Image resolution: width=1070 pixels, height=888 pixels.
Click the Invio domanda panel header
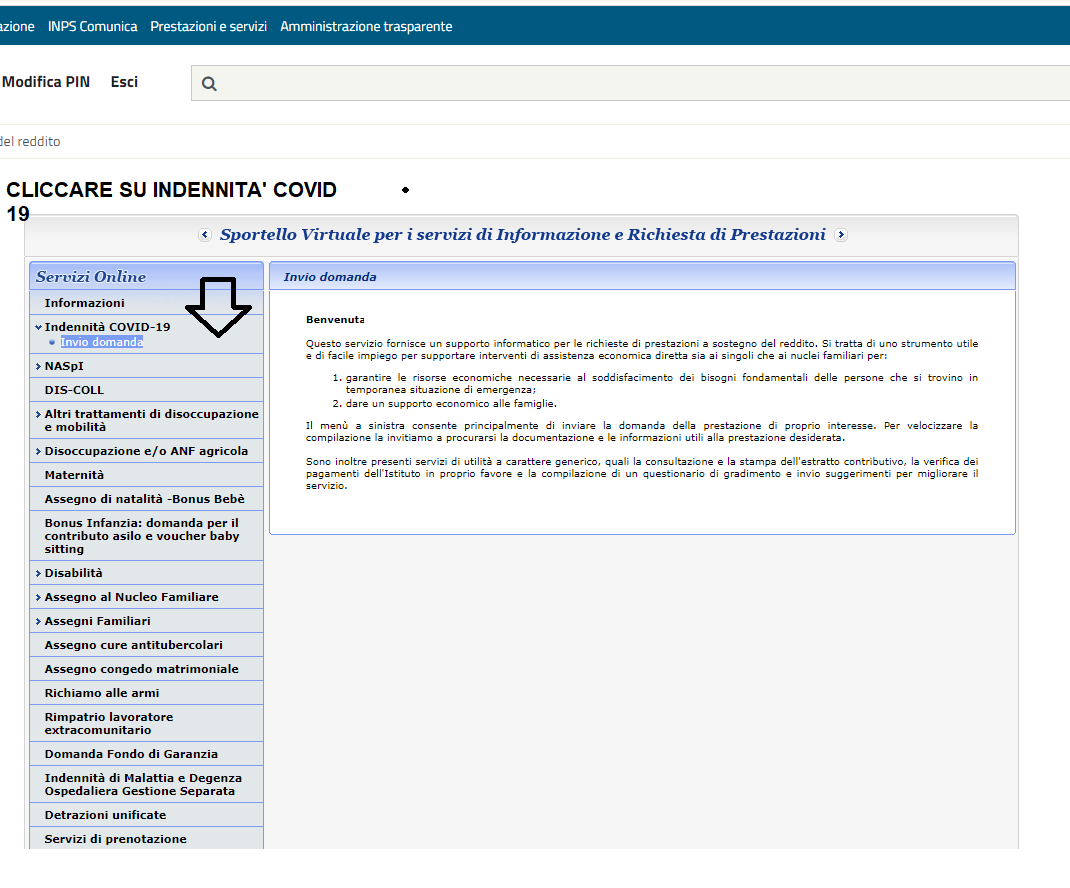[x=330, y=277]
